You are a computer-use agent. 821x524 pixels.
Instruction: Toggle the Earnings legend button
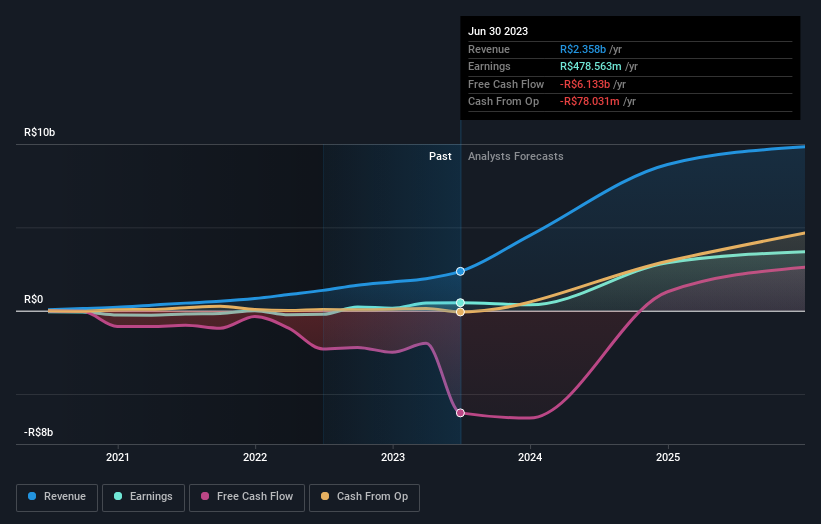(143, 497)
